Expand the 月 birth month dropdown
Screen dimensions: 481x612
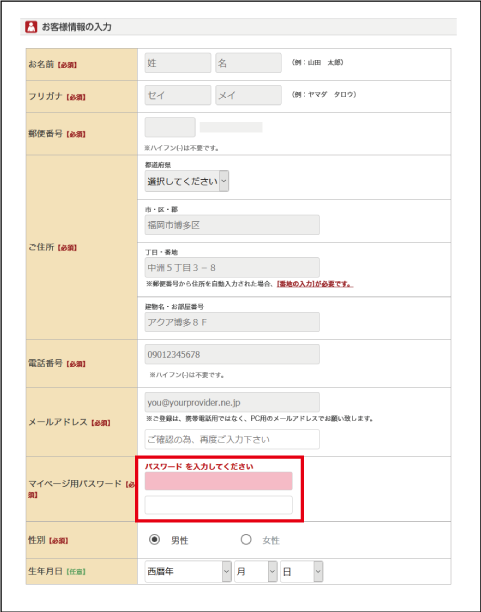click(x=256, y=571)
